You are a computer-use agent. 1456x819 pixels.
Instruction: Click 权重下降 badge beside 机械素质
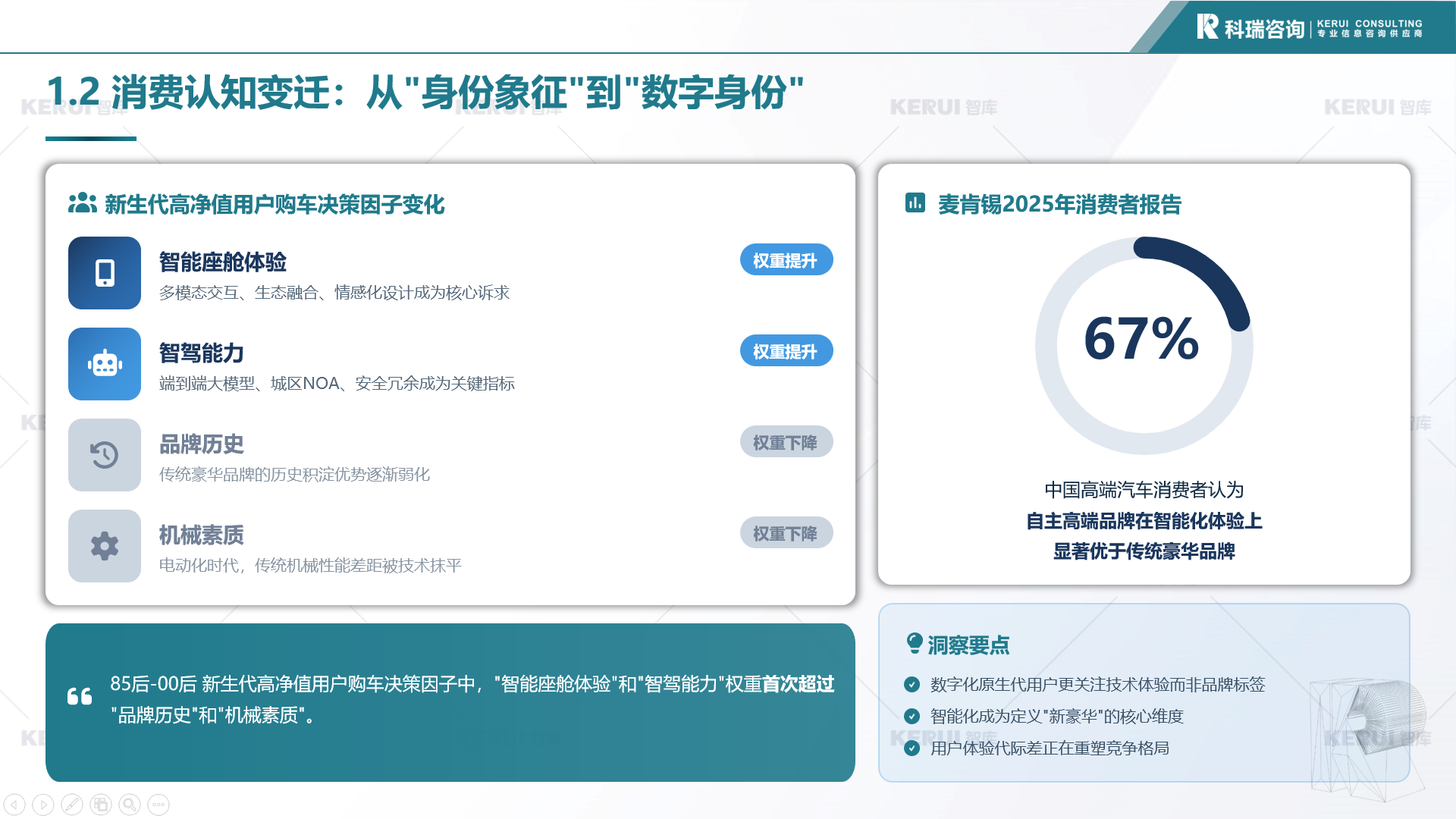(786, 533)
